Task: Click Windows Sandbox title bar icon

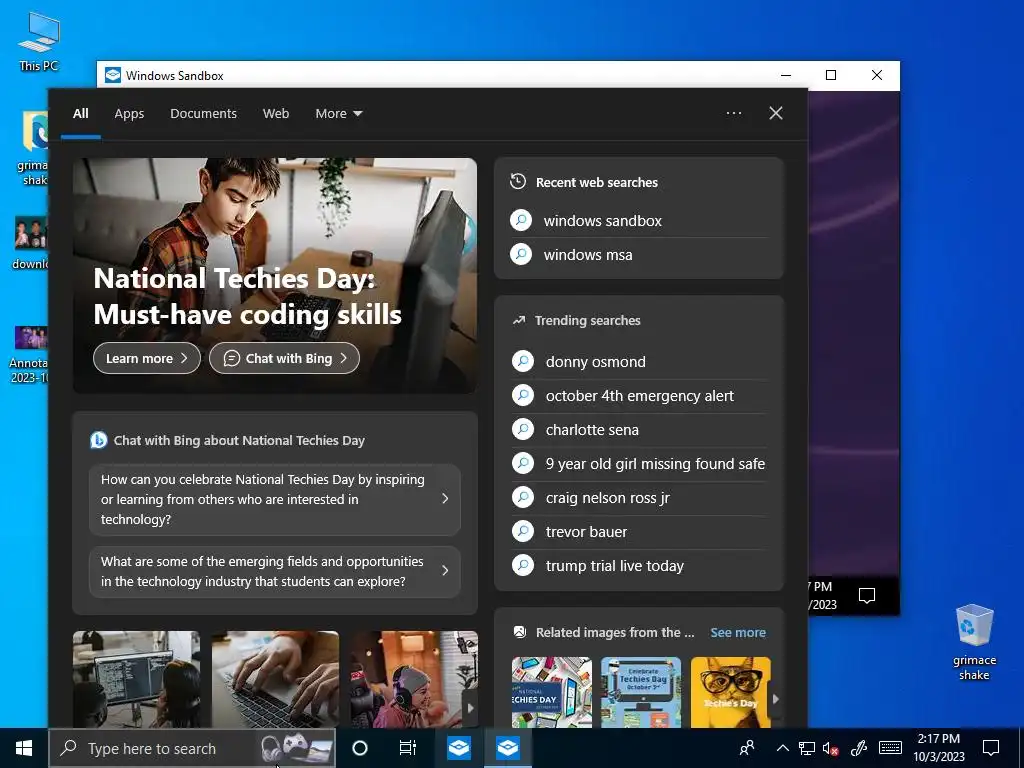Action: 113,75
